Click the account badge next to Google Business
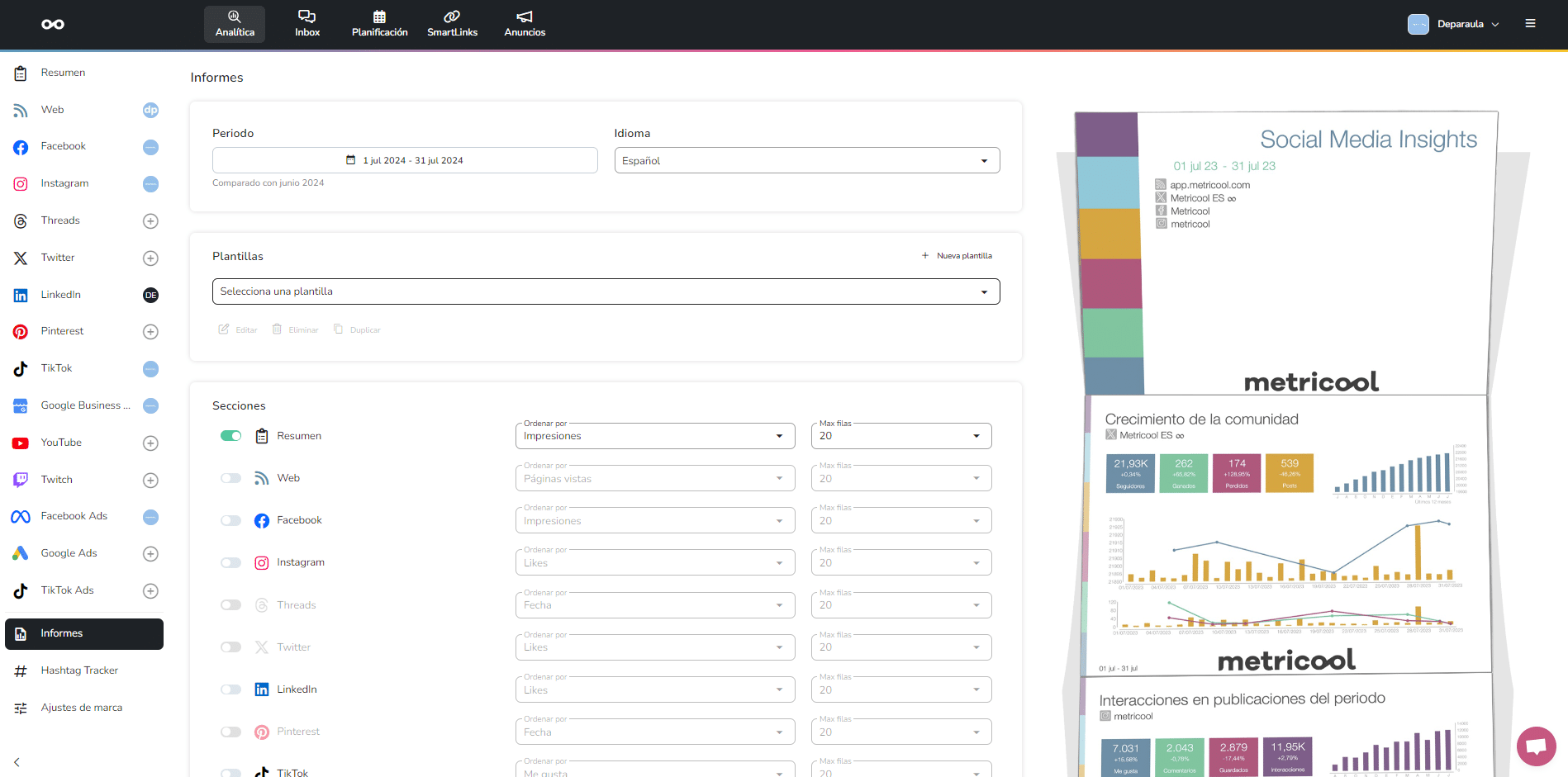Screen dimensions: 1568x777 pos(150,405)
